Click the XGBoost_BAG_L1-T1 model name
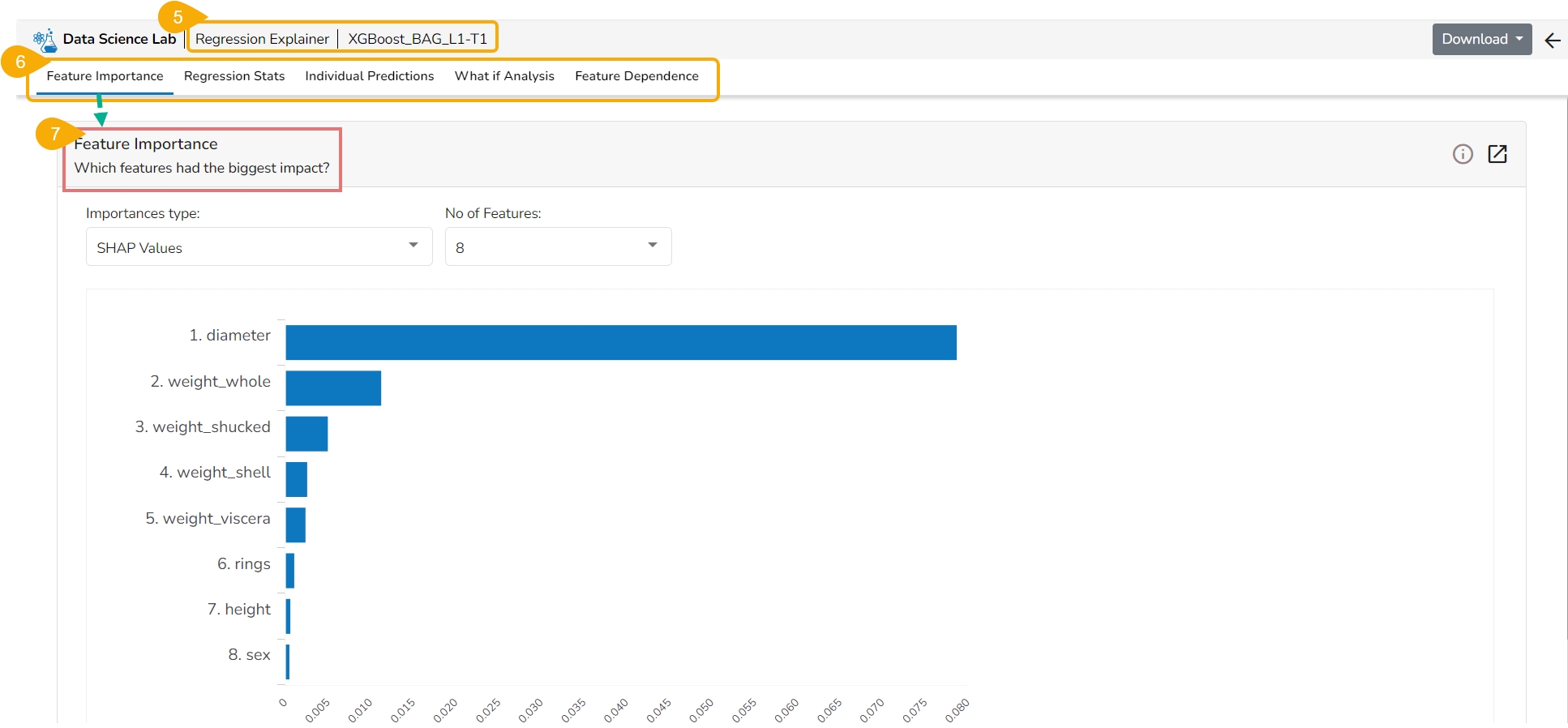This screenshot has width=1568, height=728. 418,39
